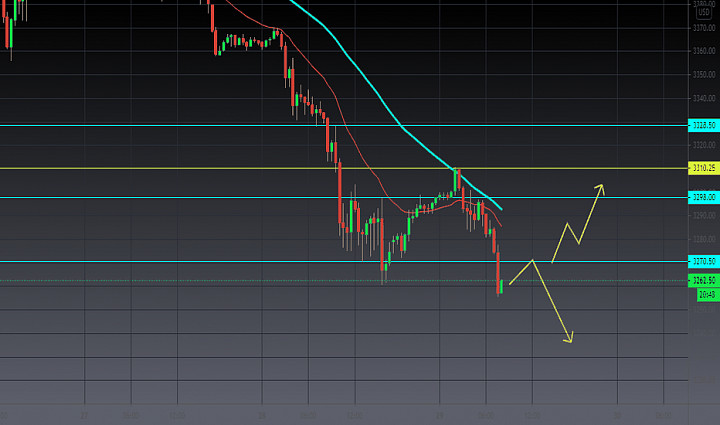Click the green 3262.50 current price label
This screenshot has width=720, height=425.
(x=704, y=280)
